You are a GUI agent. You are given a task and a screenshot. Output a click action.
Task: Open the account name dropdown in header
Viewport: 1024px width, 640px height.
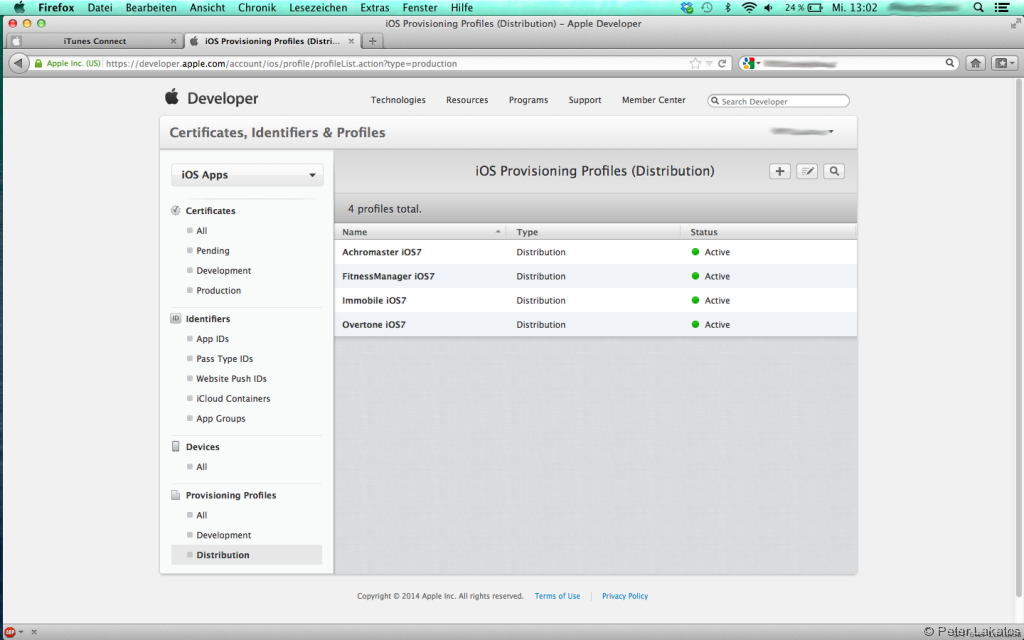point(802,132)
